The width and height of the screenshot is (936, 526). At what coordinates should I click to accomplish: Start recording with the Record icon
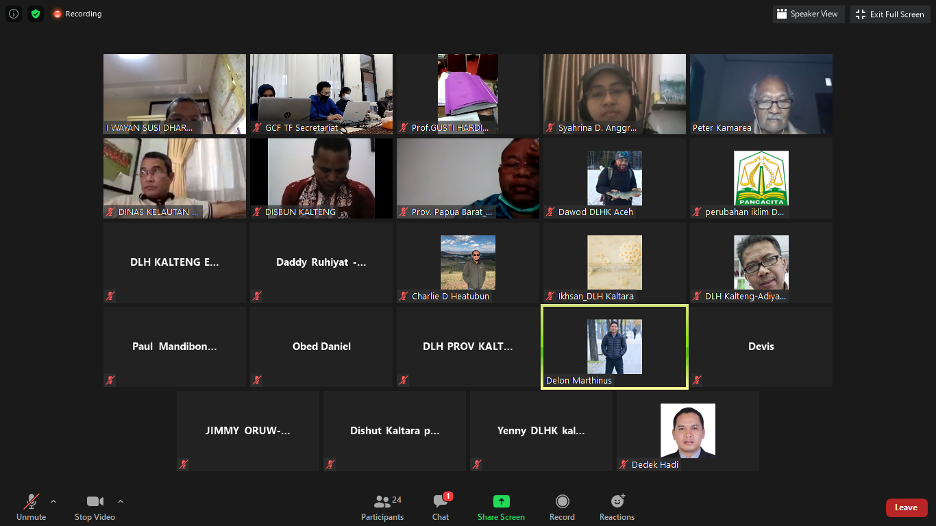point(562,501)
